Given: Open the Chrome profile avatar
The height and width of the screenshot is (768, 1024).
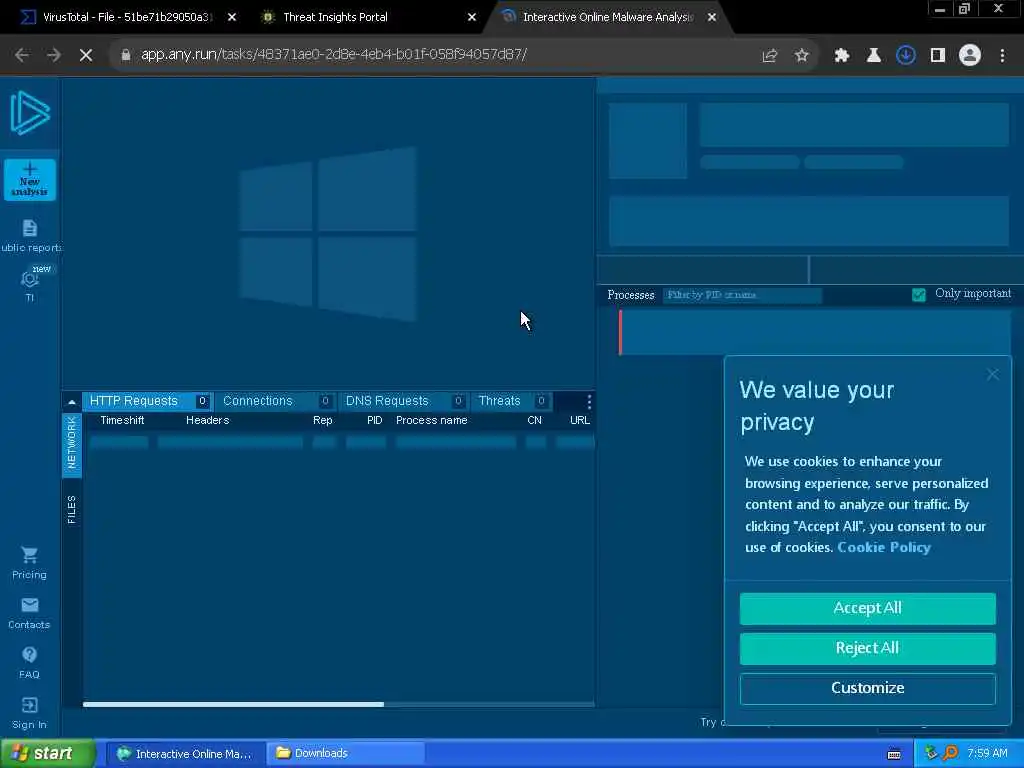Looking at the screenshot, I should click(970, 56).
